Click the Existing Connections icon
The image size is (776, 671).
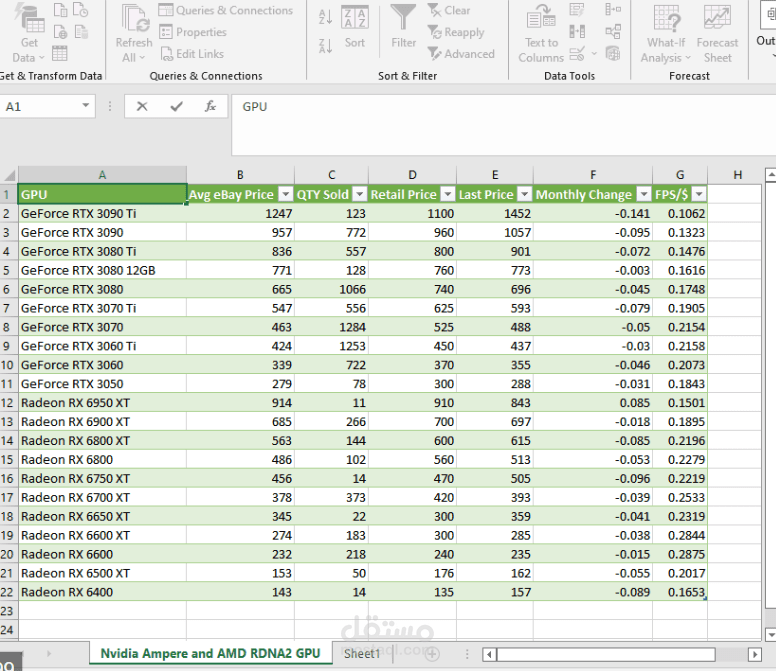pyautogui.click(x=81, y=32)
